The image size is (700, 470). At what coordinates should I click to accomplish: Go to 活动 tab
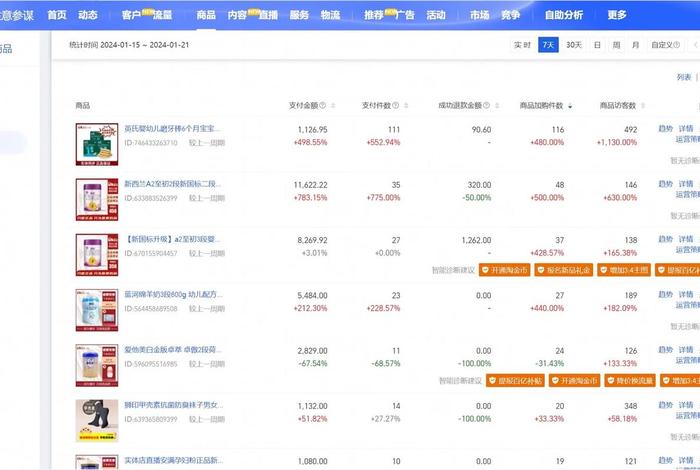[436, 15]
